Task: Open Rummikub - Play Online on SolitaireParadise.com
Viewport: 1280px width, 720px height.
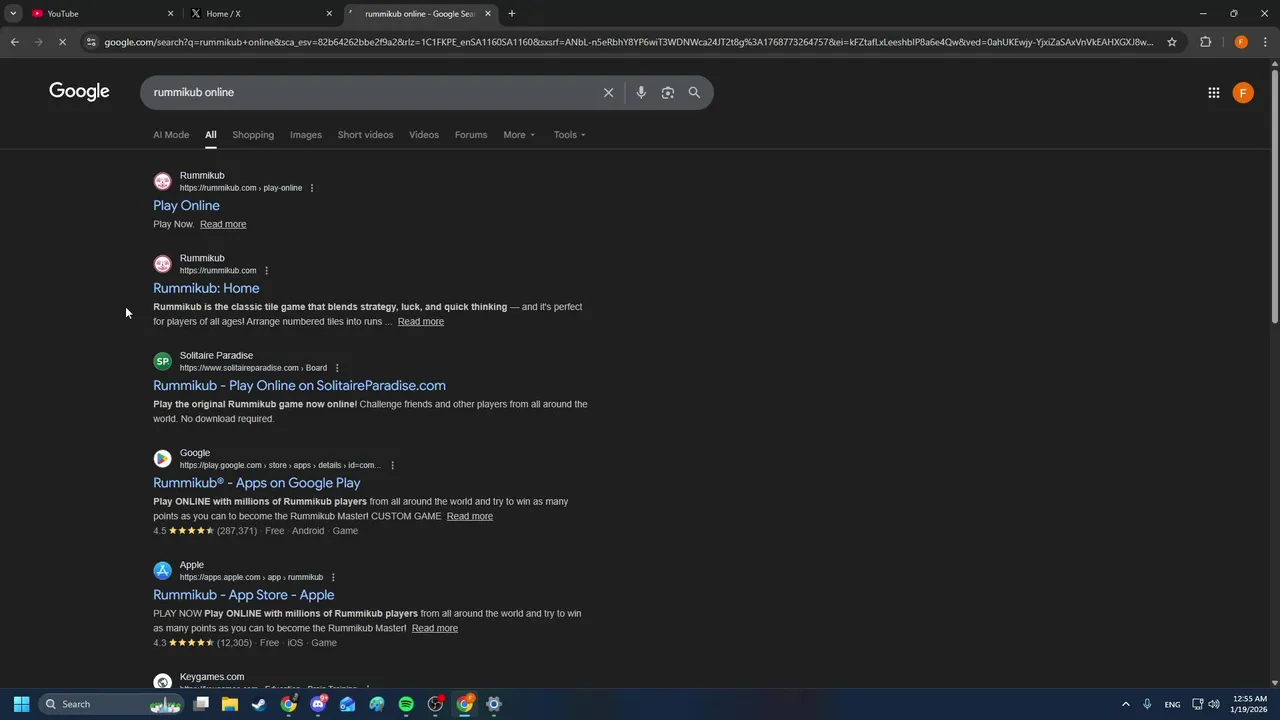Action: point(299,385)
